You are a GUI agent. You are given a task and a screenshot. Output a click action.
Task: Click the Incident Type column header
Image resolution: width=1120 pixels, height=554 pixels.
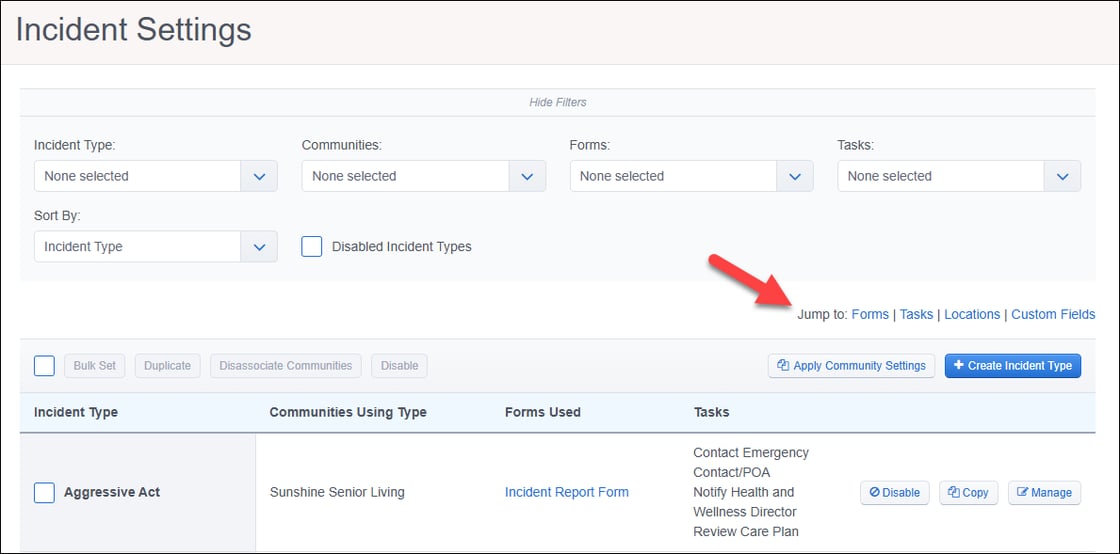(x=76, y=412)
